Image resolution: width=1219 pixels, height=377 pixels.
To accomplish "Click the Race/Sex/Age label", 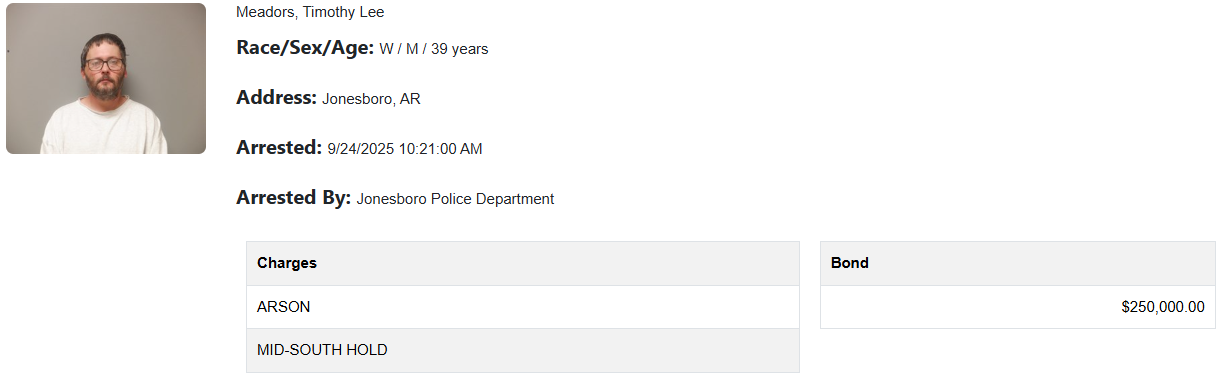I will (x=305, y=47).
